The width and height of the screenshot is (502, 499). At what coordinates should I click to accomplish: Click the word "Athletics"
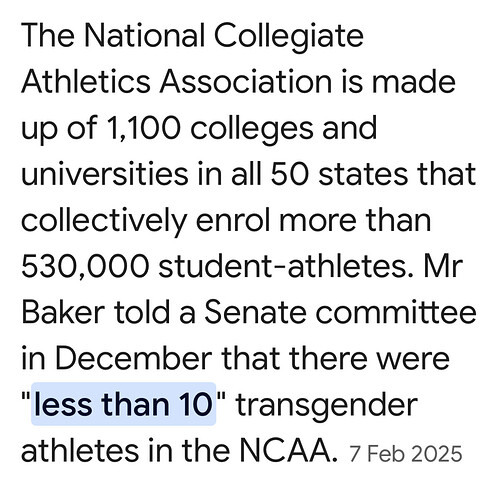pyautogui.click(x=86, y=82)
